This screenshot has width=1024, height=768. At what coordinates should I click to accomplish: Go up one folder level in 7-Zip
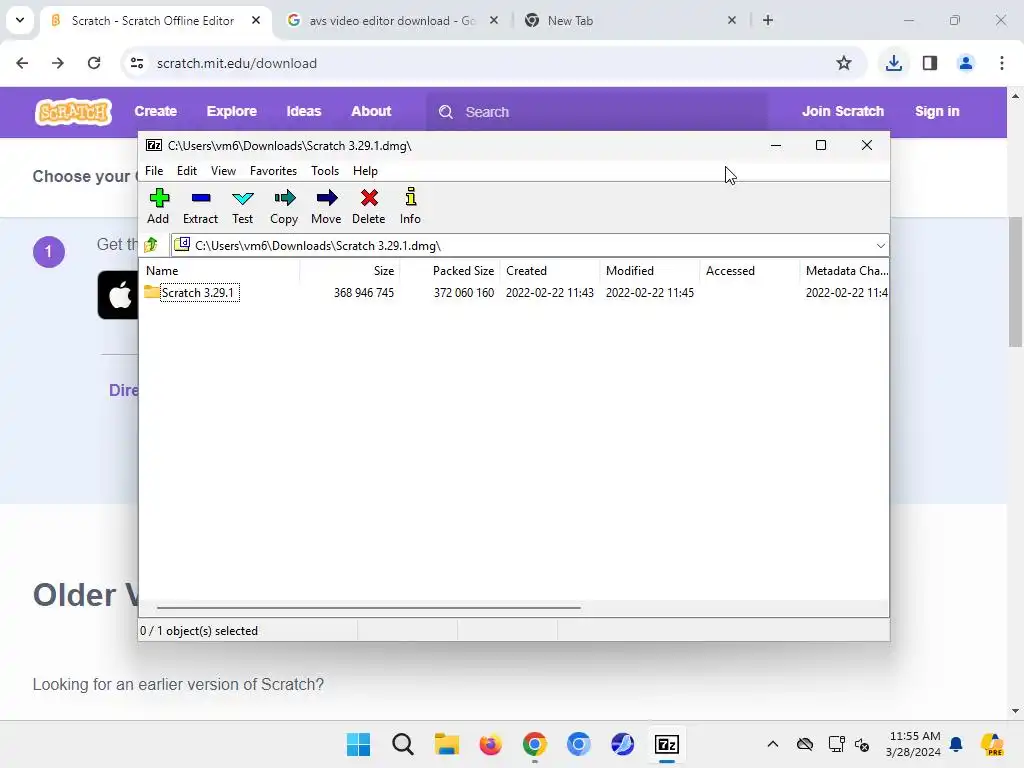[152, 245]
